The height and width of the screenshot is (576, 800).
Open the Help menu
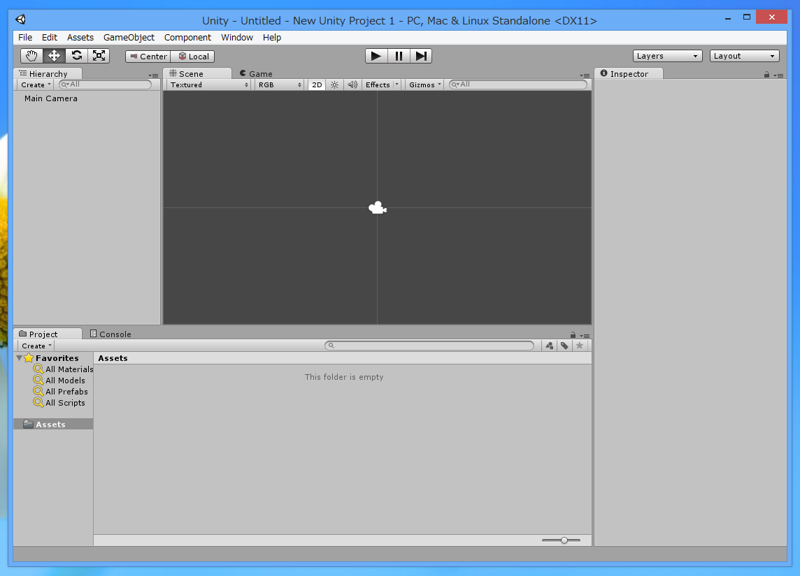[272, 37]
